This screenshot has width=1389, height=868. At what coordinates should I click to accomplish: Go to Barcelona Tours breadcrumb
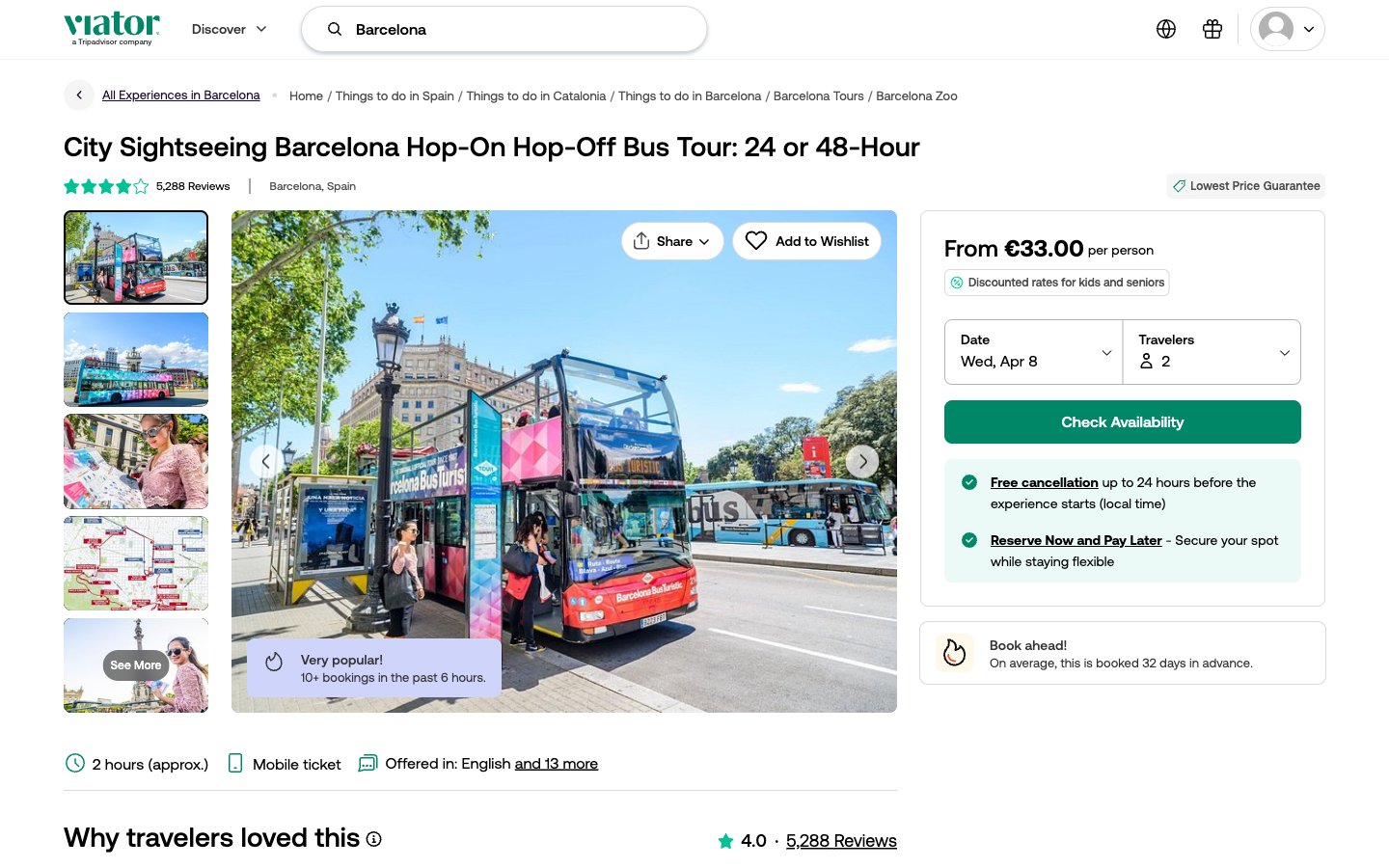click(x=818, y=96)
